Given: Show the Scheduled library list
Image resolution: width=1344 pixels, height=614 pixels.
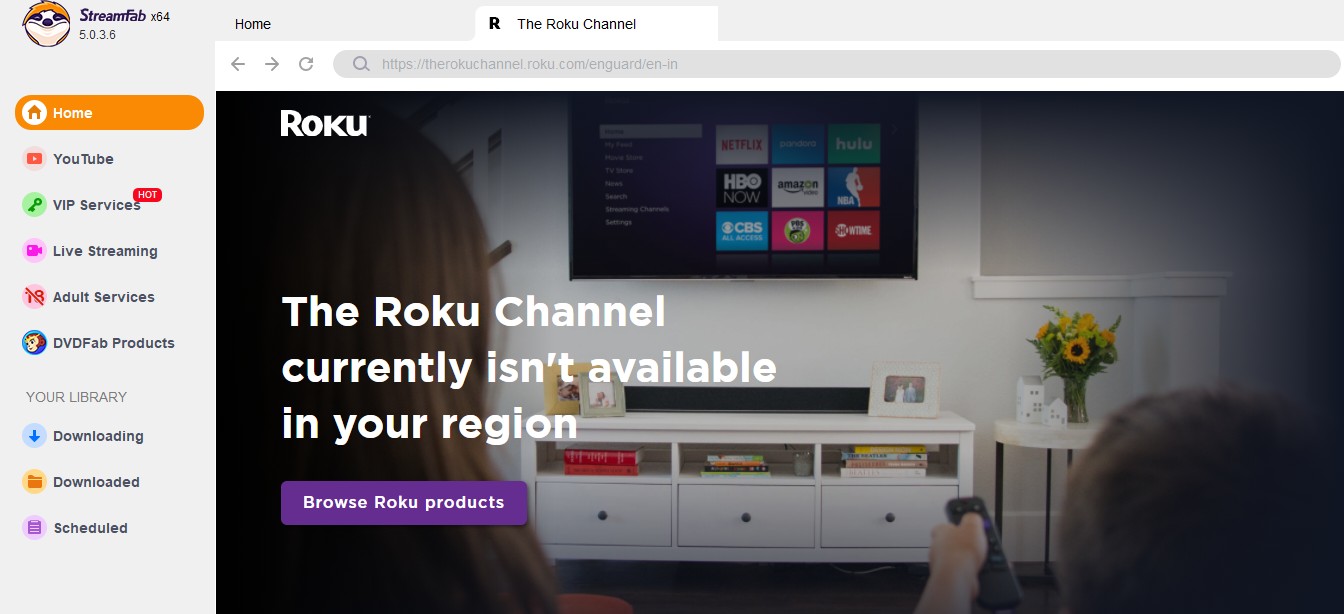Looking at the screenshot, I should 90,528.
